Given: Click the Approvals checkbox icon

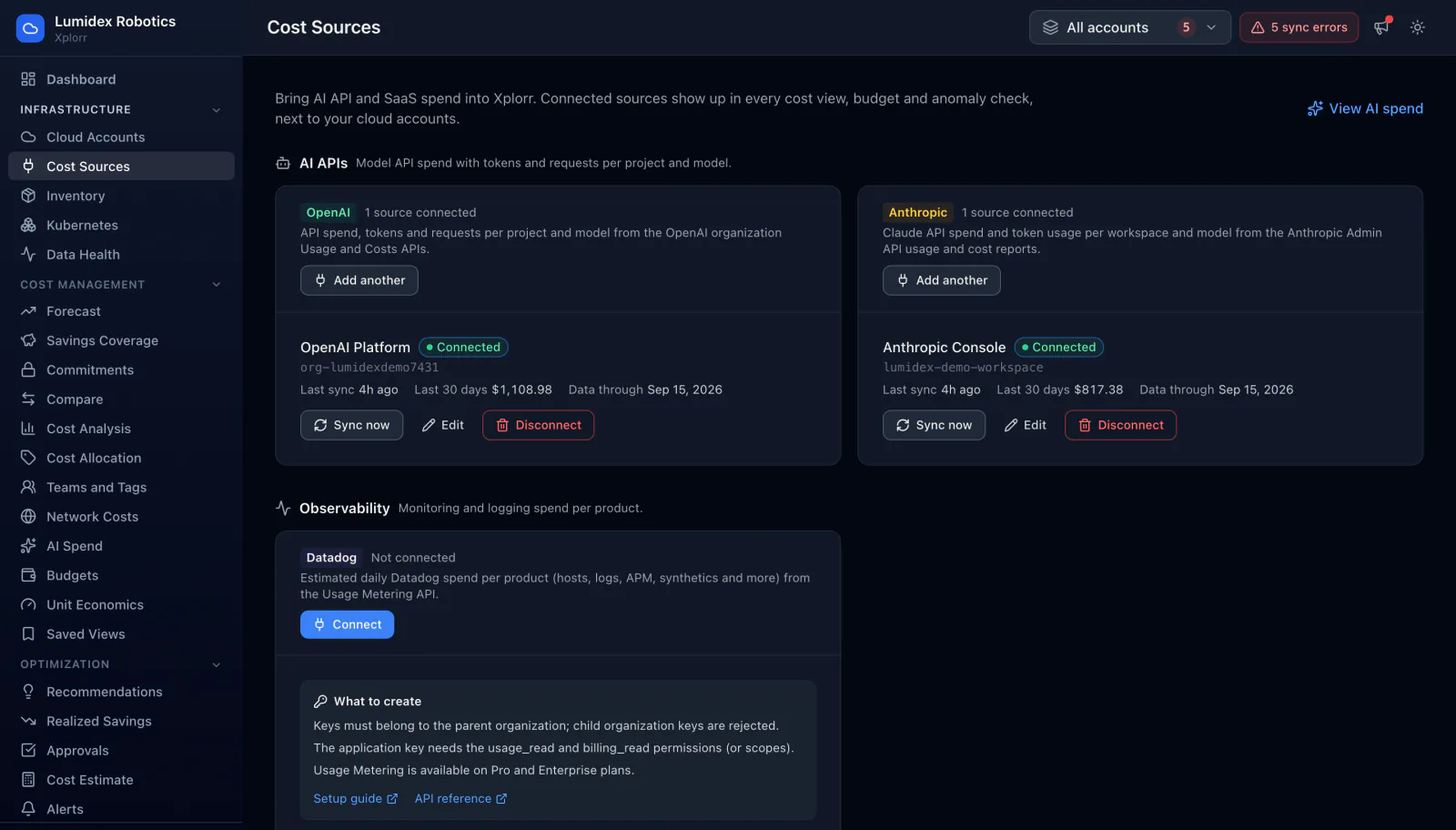Looking at the screenshot, I should coord(28,750).
